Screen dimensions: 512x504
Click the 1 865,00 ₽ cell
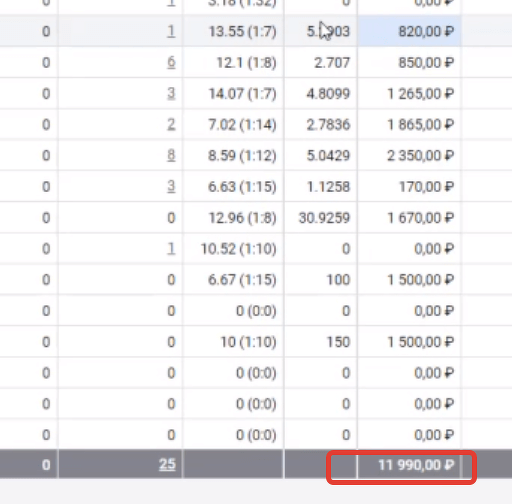[x=409, y=124]
